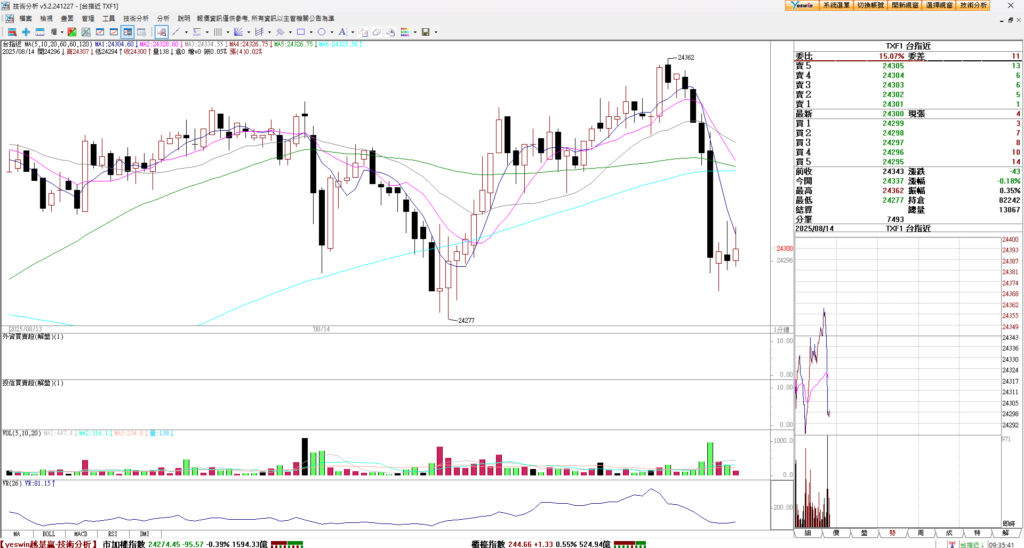Screen dimensions: 1024x548
Task: Switch to the MACD indicator tab
Action: point(79,534)
